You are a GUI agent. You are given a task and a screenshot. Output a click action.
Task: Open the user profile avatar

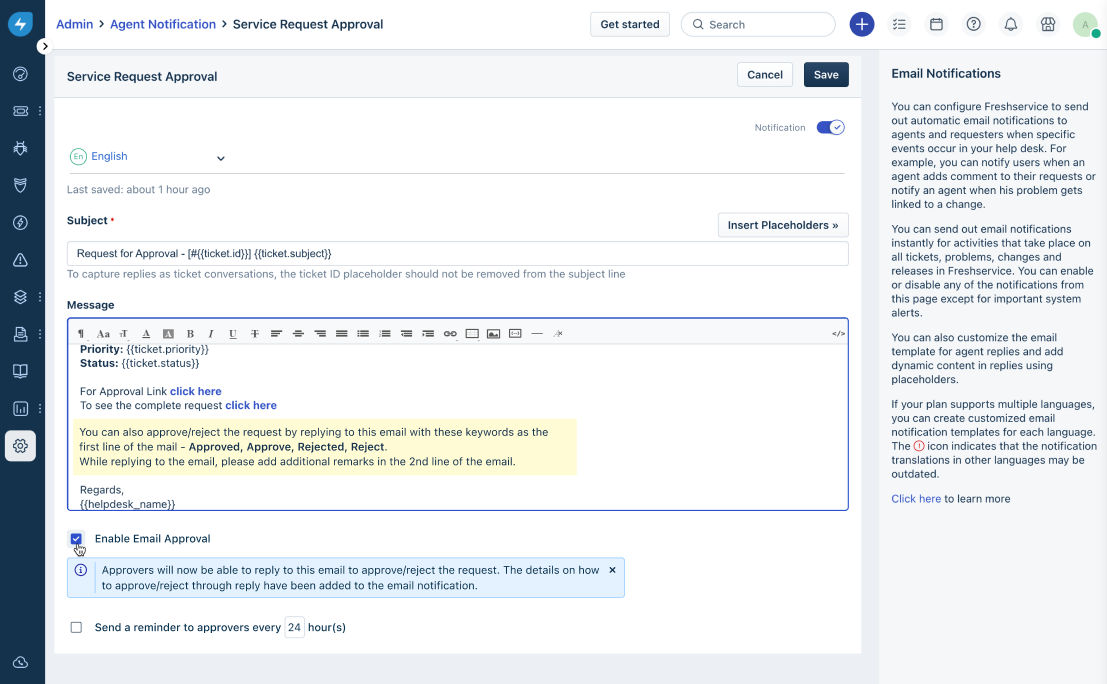[x=1085, y=25]
